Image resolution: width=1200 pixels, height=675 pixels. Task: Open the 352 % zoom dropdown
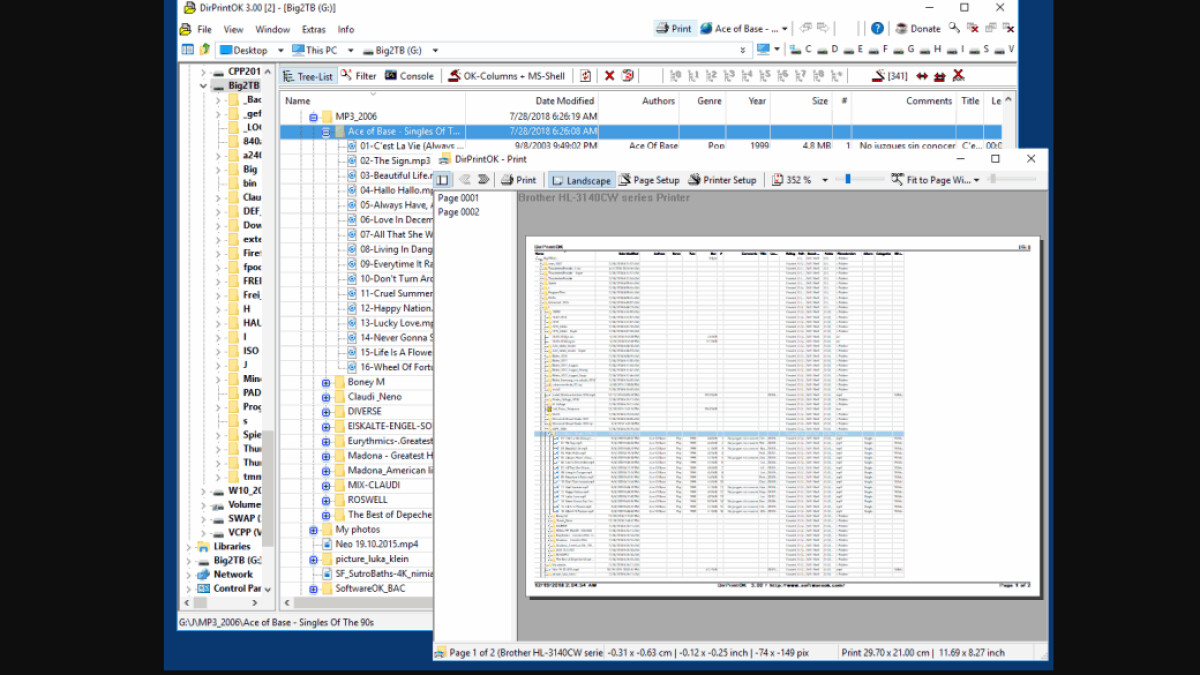tap(825, 180)
